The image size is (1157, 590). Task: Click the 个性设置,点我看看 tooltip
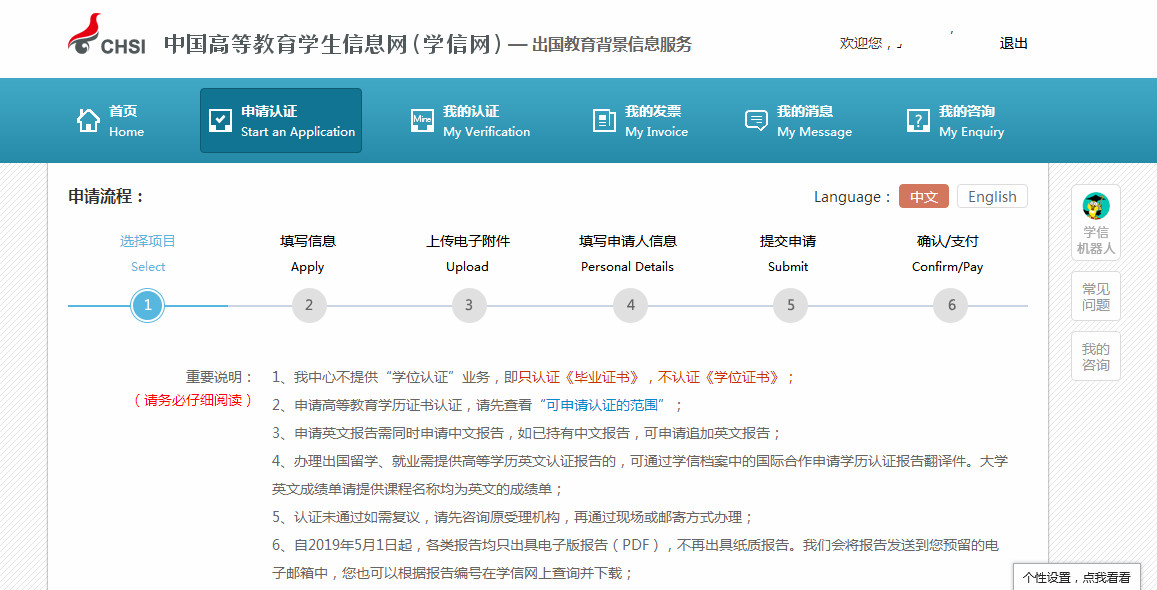coord(1076,578)
